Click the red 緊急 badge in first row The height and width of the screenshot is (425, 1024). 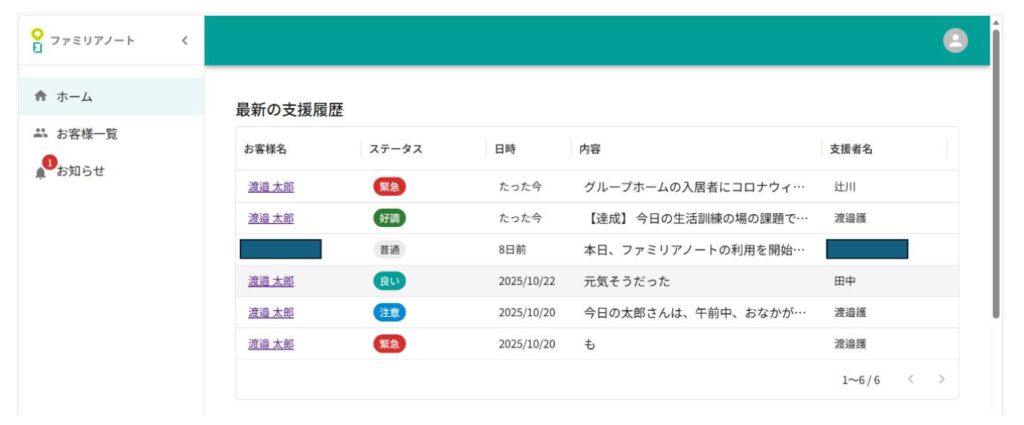pyautogui.click(x=389, y=187)
